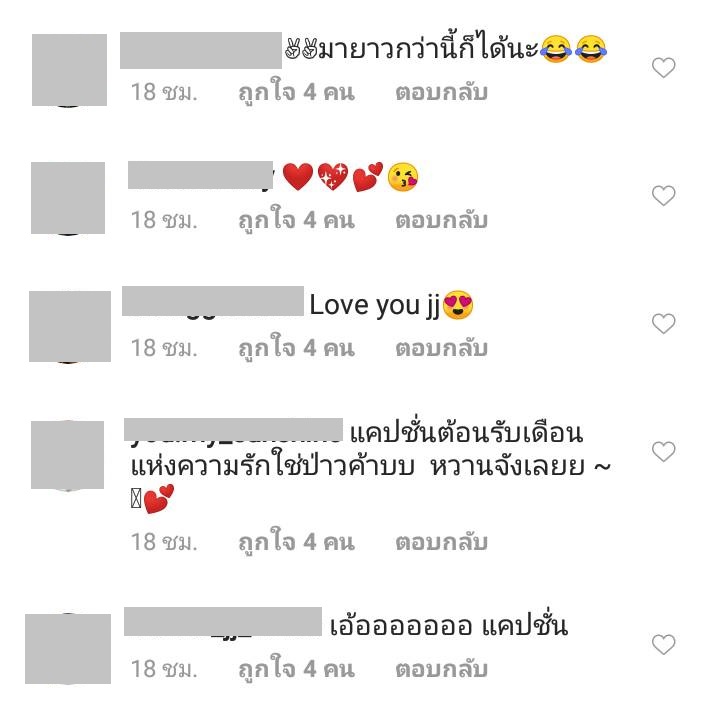
Task: View 'ถูกใจ 4 คน' on heart emojis comment
Action: click(296, 220)
